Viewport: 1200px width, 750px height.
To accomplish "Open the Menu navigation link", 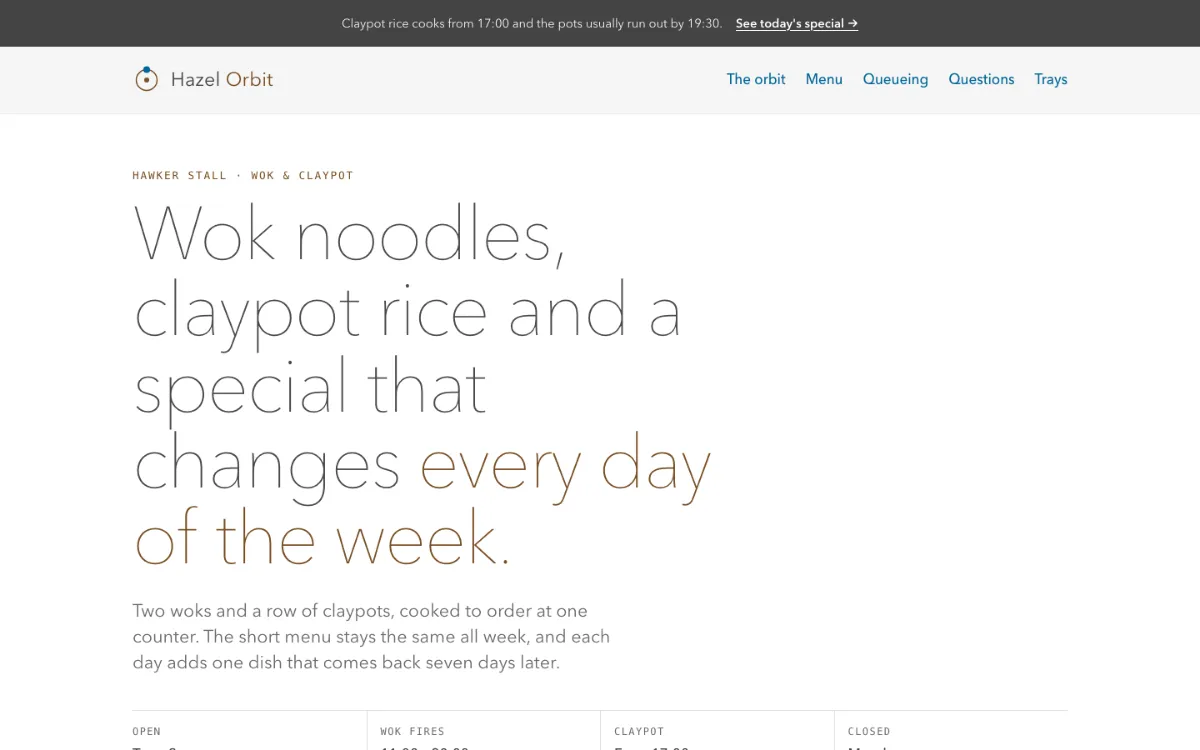I will 824,79.
